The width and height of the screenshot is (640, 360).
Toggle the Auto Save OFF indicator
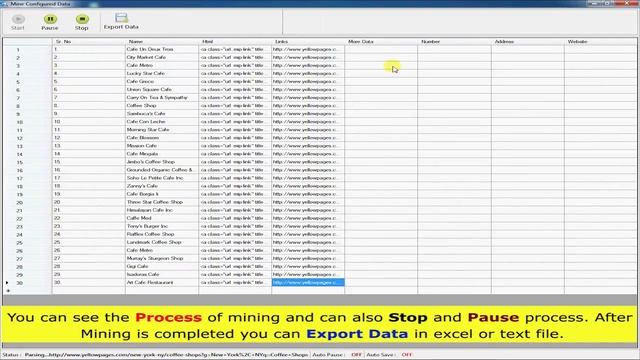[x=407, y=355]
